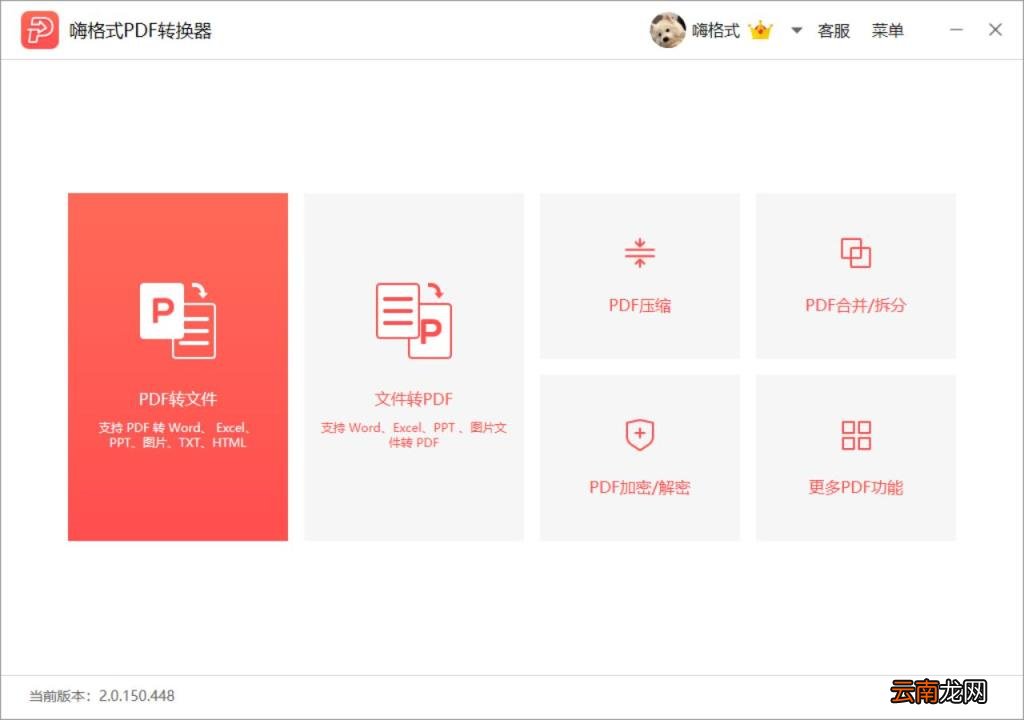Click the PDF压缩 label
This screenshot has width=1024, height=720.
(x=639, y=305)
